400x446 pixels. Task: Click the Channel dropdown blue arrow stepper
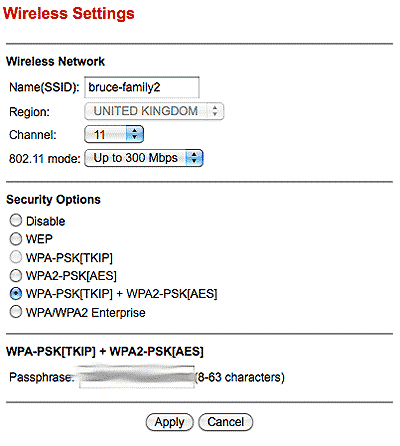click(x=135, y=134)
